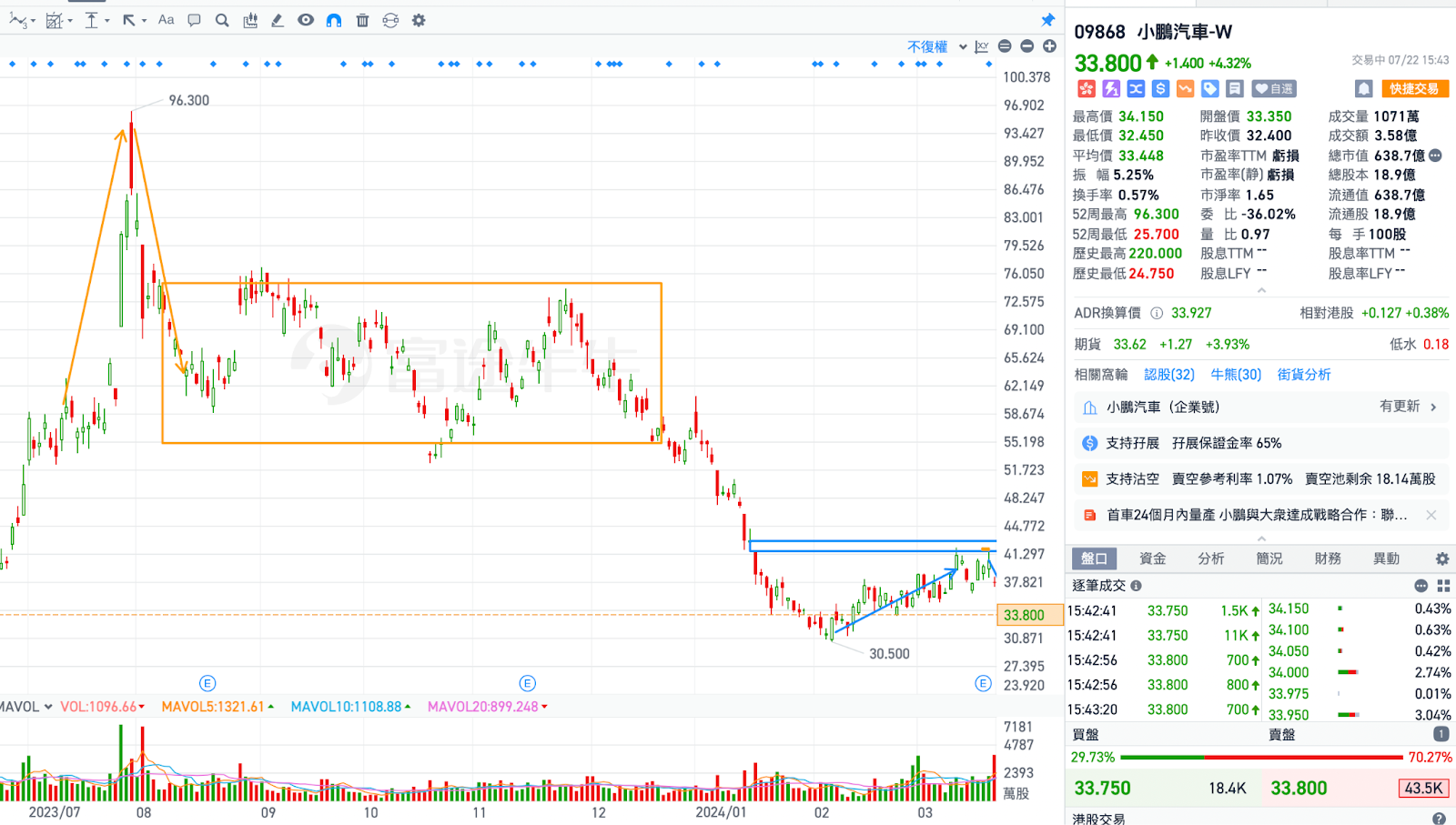Open drawing toolbar settings gear

(x=419, y=20)
